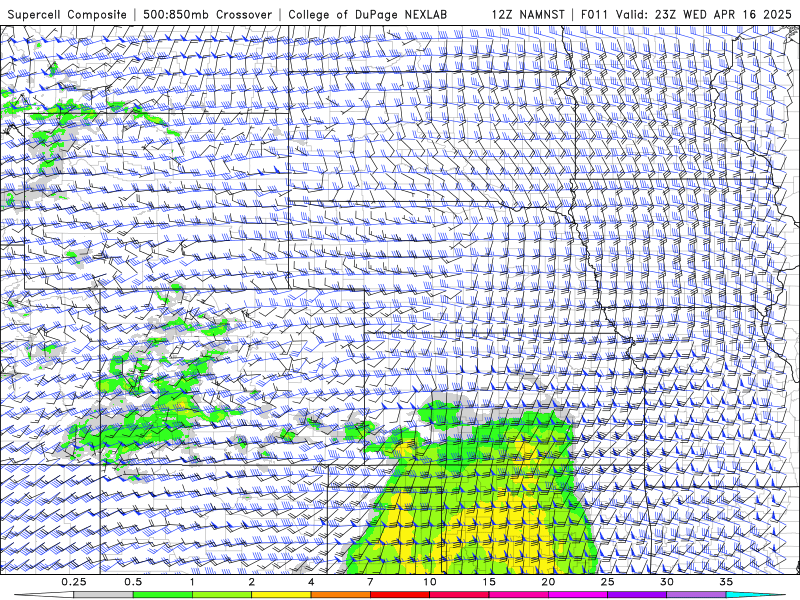Click the valid time 23Z WED APR 16 2025
This screenshot has width=800, height=600.
[723, 14]
